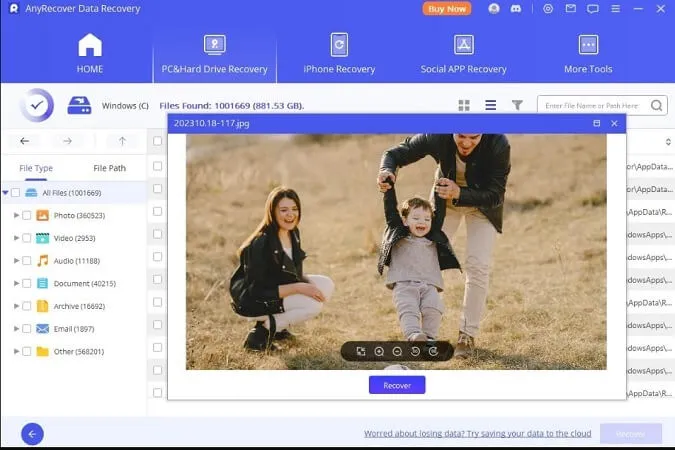
Task: Check the Video (2953) checkbox
Action: (27, 238)
